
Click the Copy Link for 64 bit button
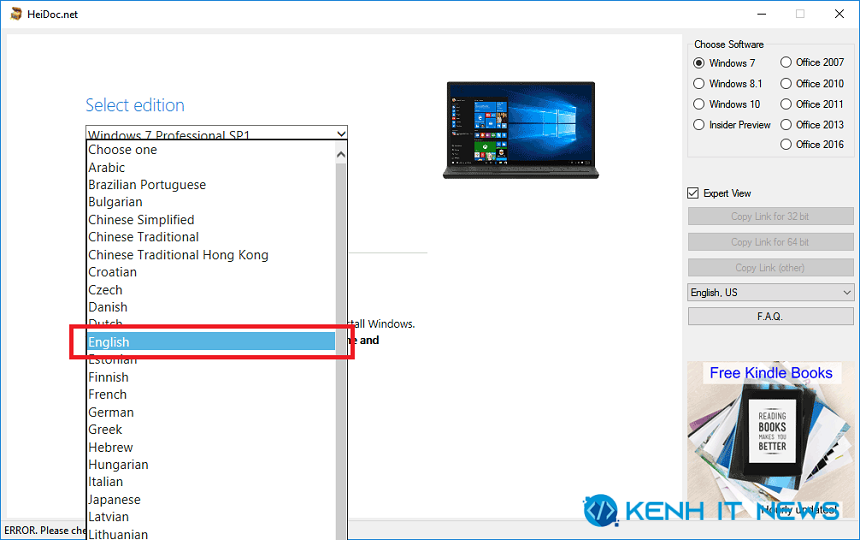pyautogui.click(x=771, y=242)
